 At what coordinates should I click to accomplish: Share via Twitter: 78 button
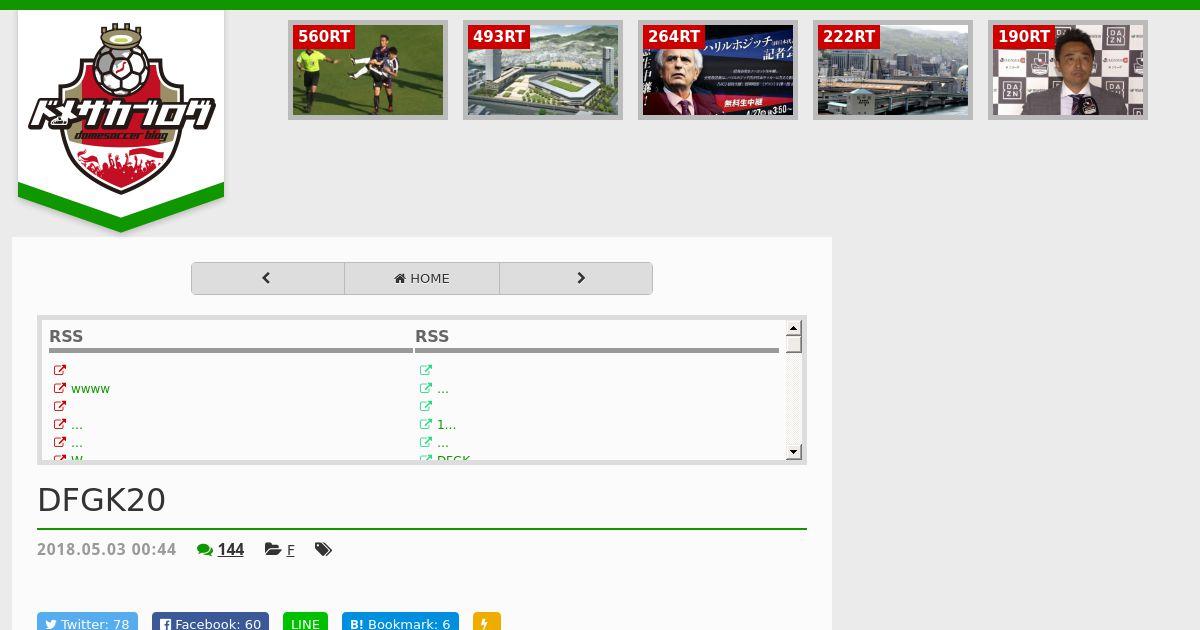(x=87, y=622)
